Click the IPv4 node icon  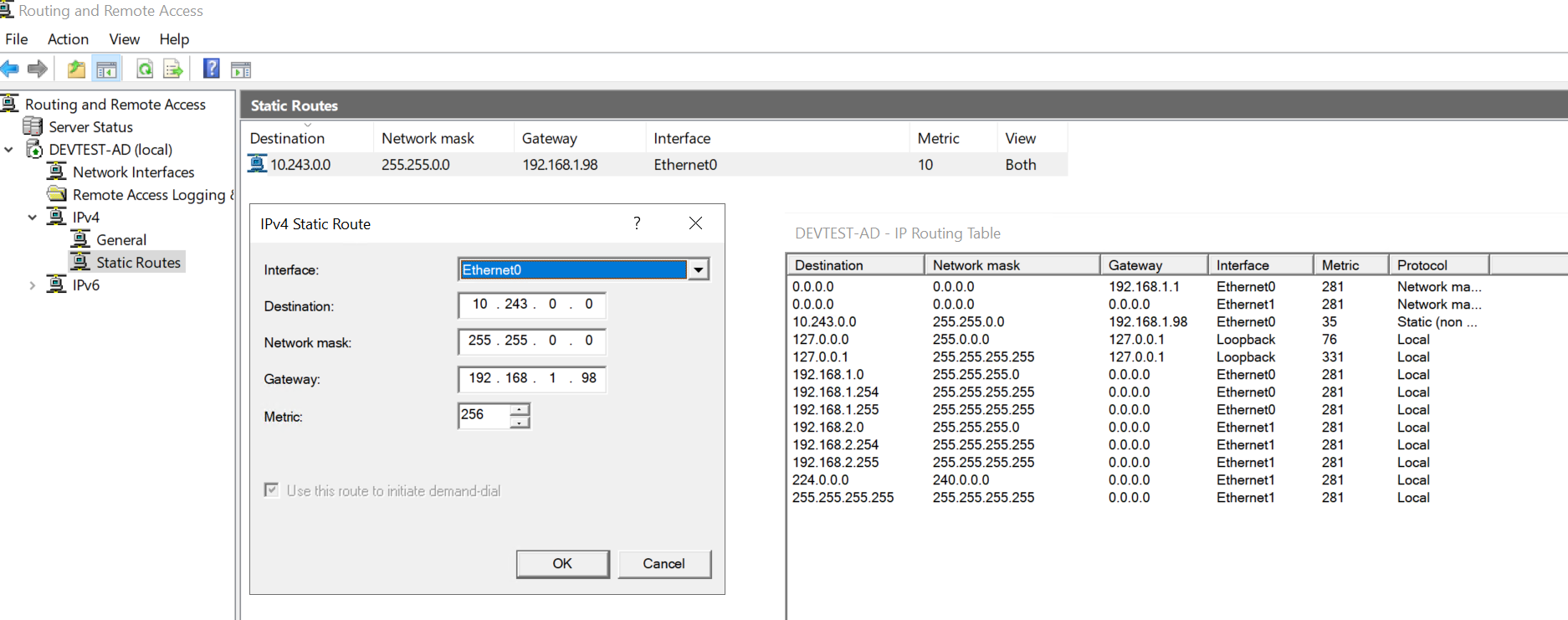point(57,217)
